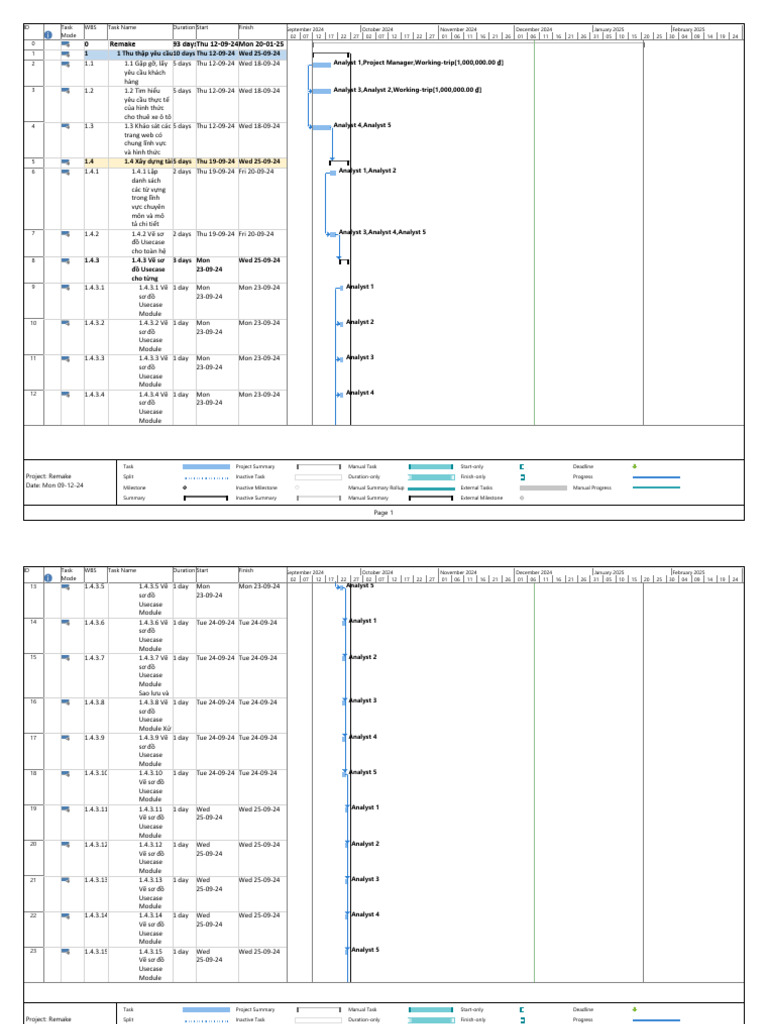Click 'Manual Progress' legend label
Image resolution: width=768 pixels, height=1024 pixels.
click(x=592, y=487)
